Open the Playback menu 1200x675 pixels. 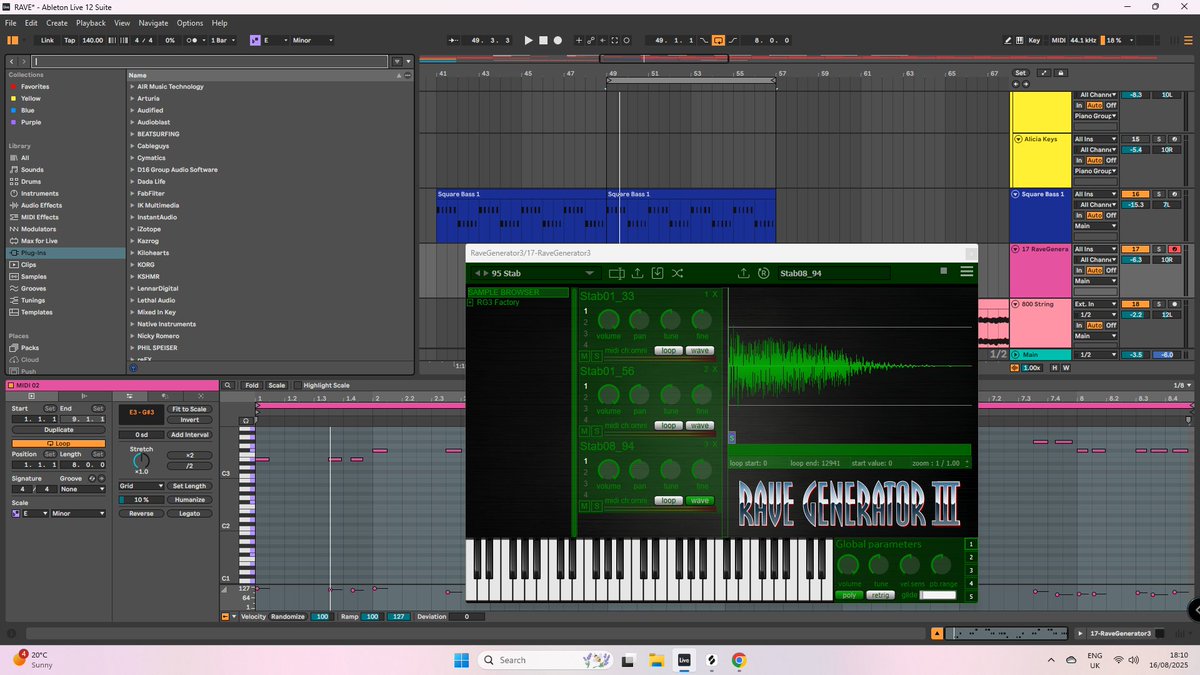coord(91,22)
